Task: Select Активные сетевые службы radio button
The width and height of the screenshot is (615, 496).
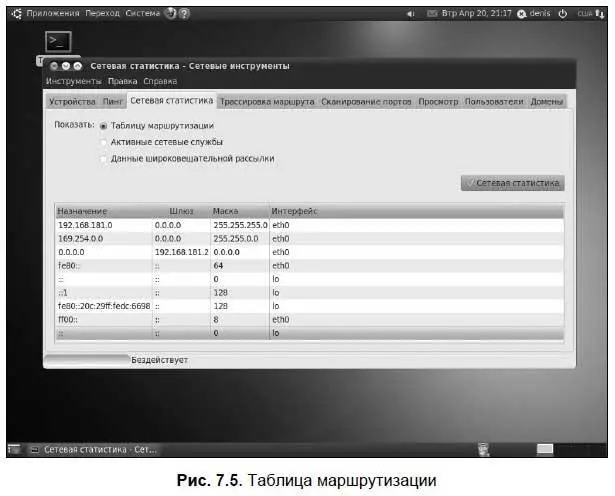Action: pyautogui.click(x=104, y=142)
